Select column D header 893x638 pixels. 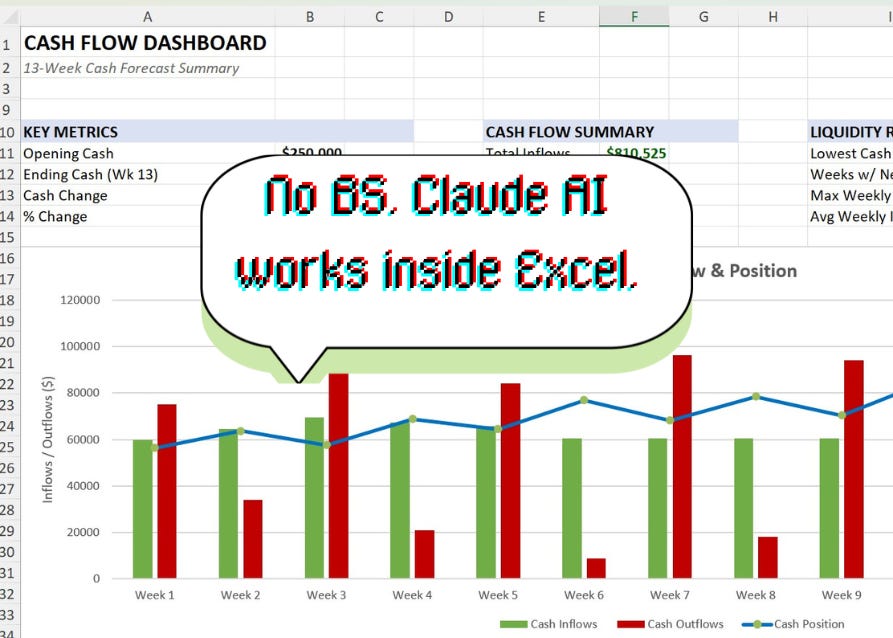(449, 17)
